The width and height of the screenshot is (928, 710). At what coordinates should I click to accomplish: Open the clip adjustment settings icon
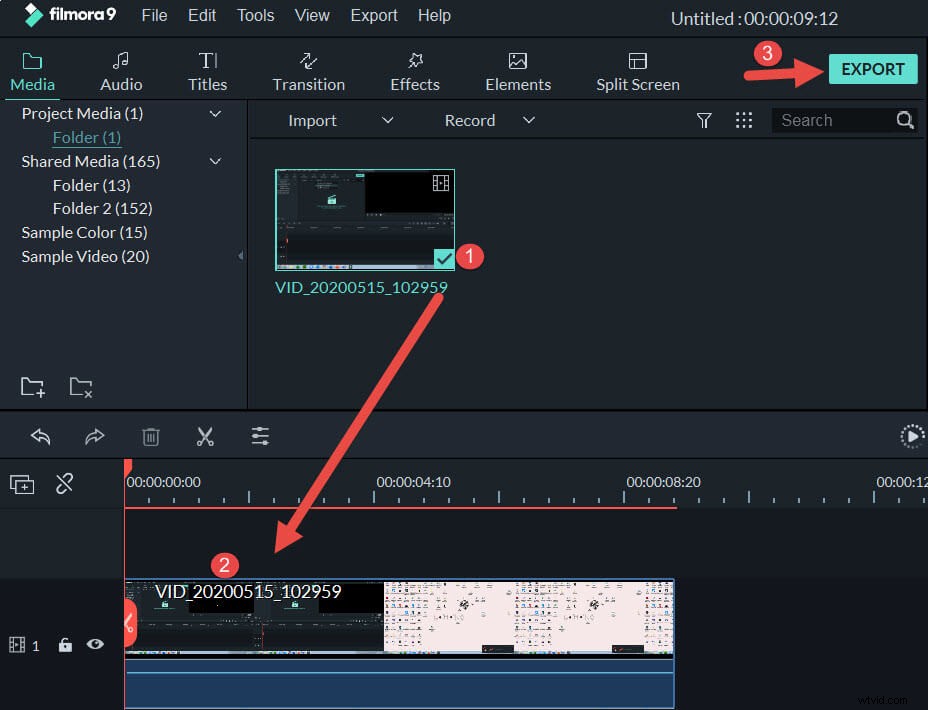coord(260,436)
